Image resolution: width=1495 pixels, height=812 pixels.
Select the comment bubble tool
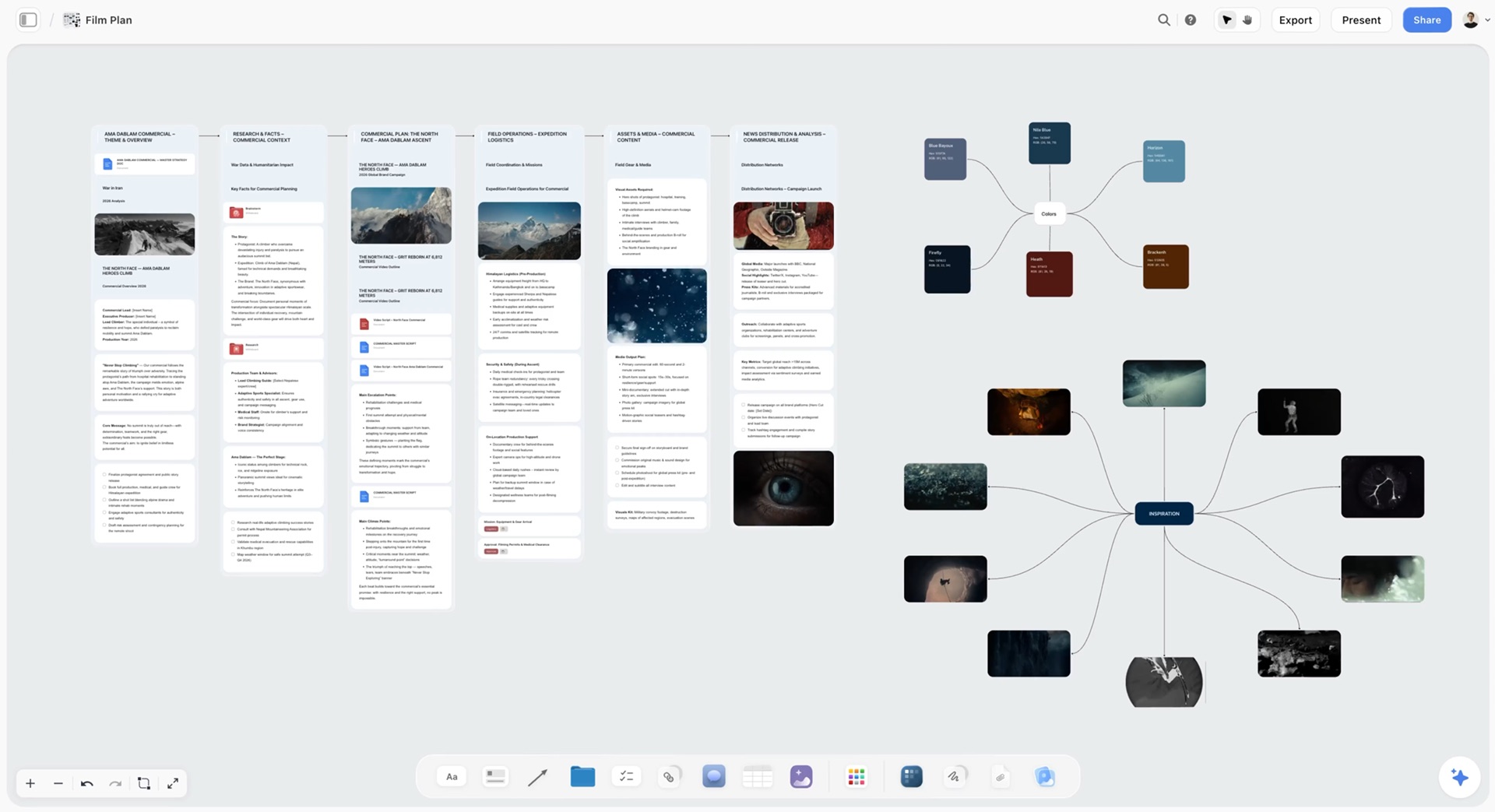(x=713, y=776)
